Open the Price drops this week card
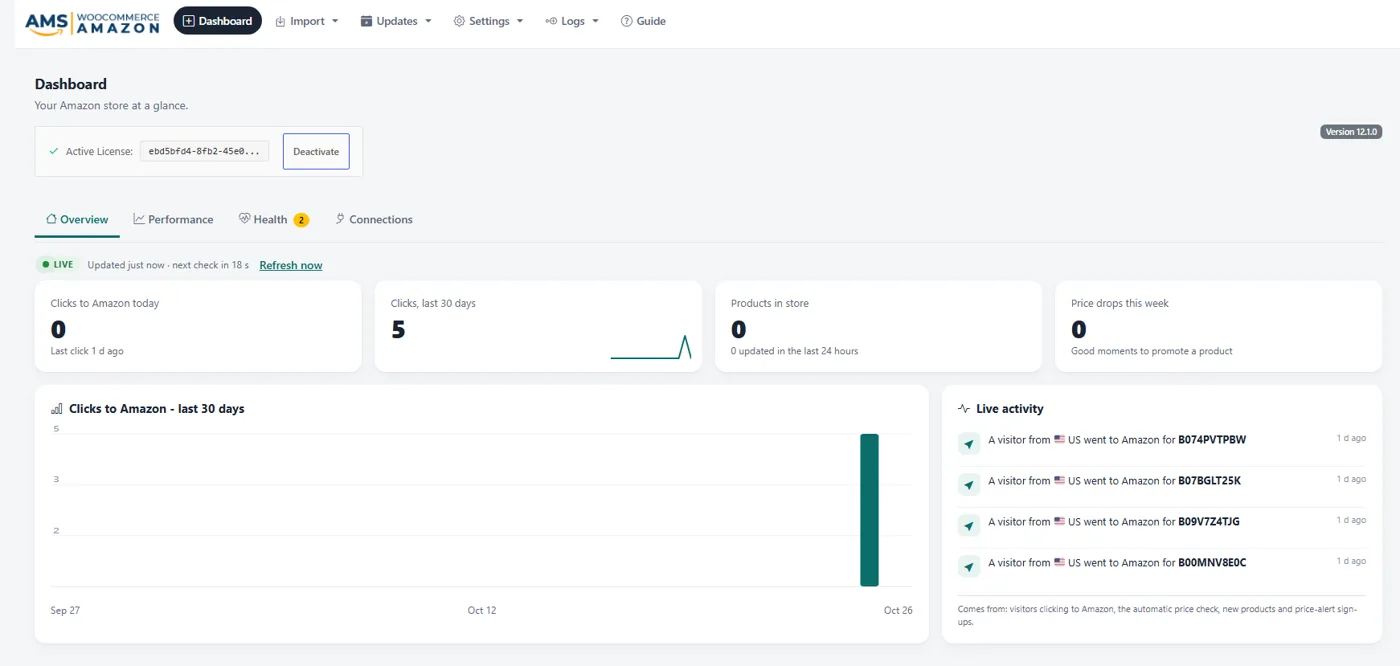 click(x=1218, y=326)
